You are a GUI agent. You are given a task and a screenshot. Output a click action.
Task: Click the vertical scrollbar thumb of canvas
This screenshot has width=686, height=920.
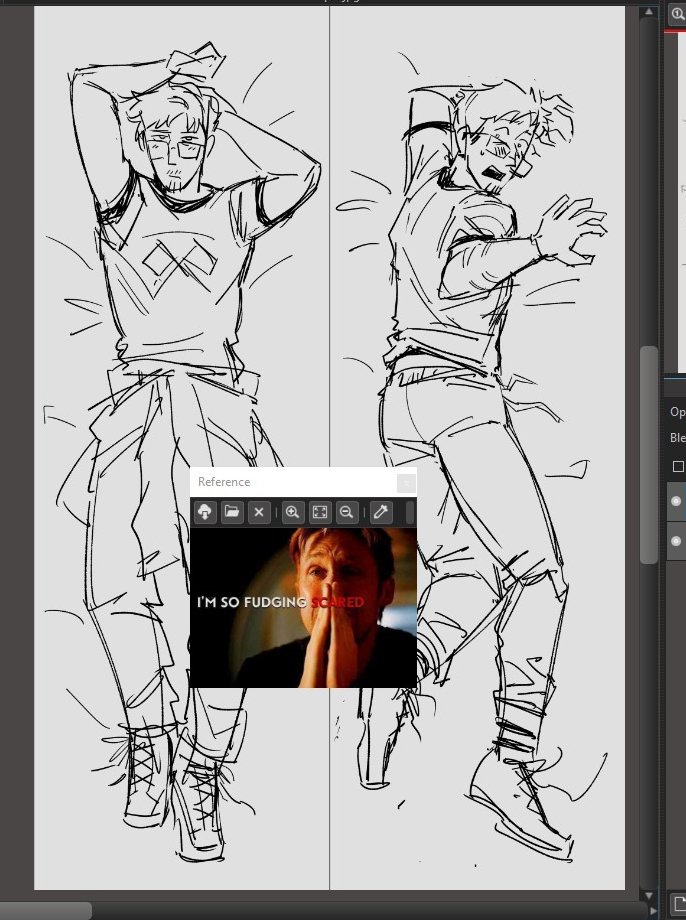648,455
